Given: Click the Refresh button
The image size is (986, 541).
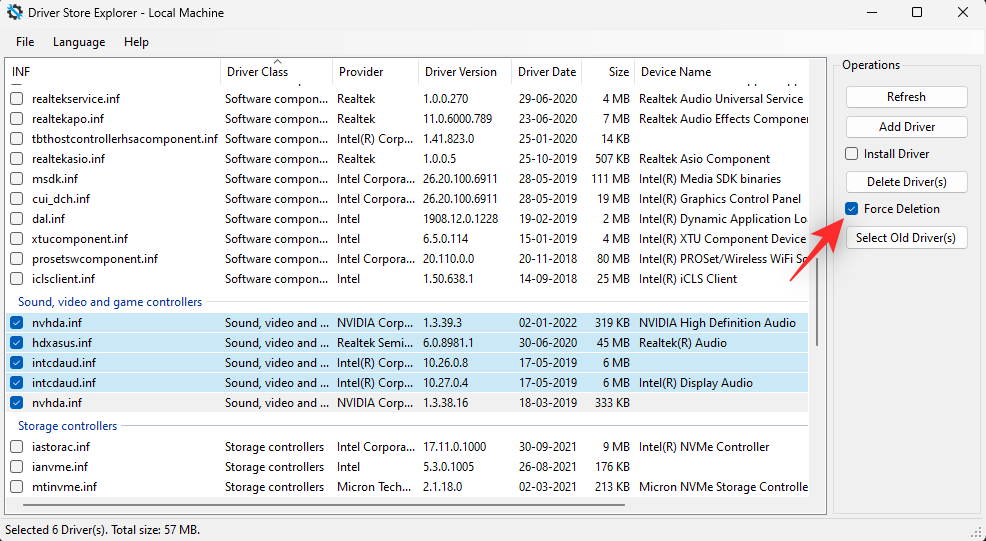Looking at the screenshot, I should [x=906, y=97].
